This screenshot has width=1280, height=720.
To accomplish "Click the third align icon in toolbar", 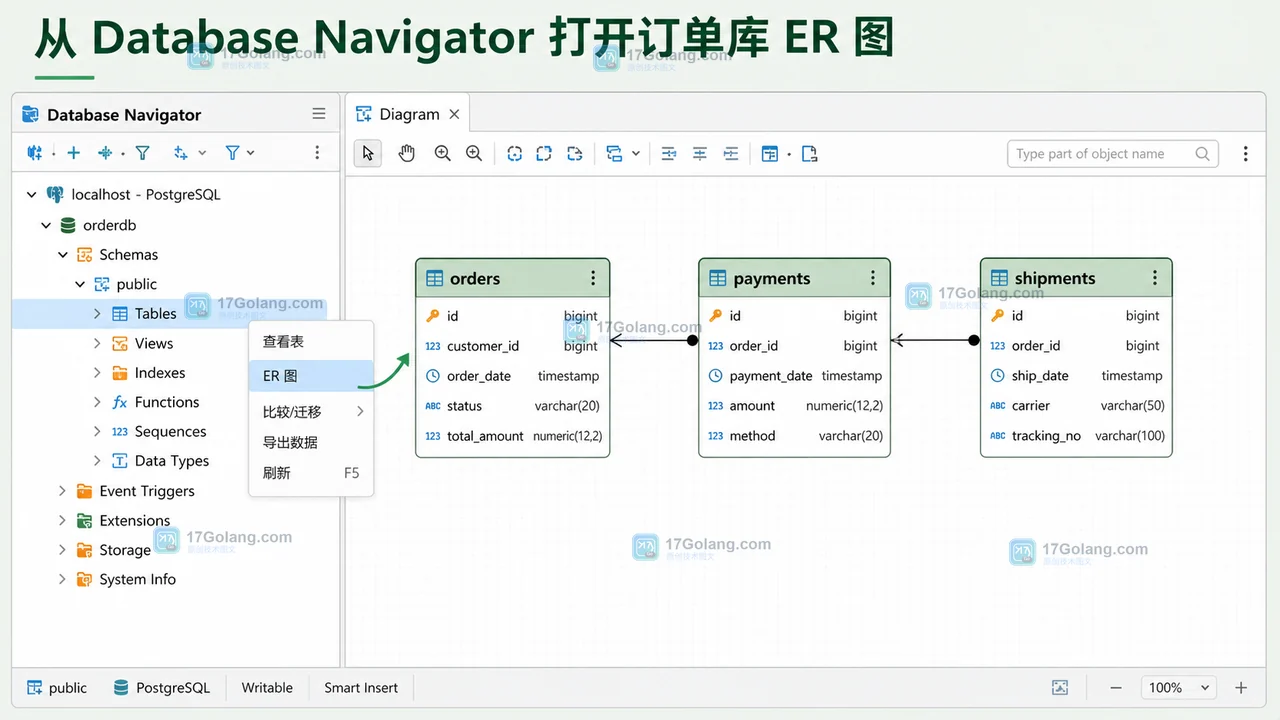I will pyautogui.click(x=731, y=153).
